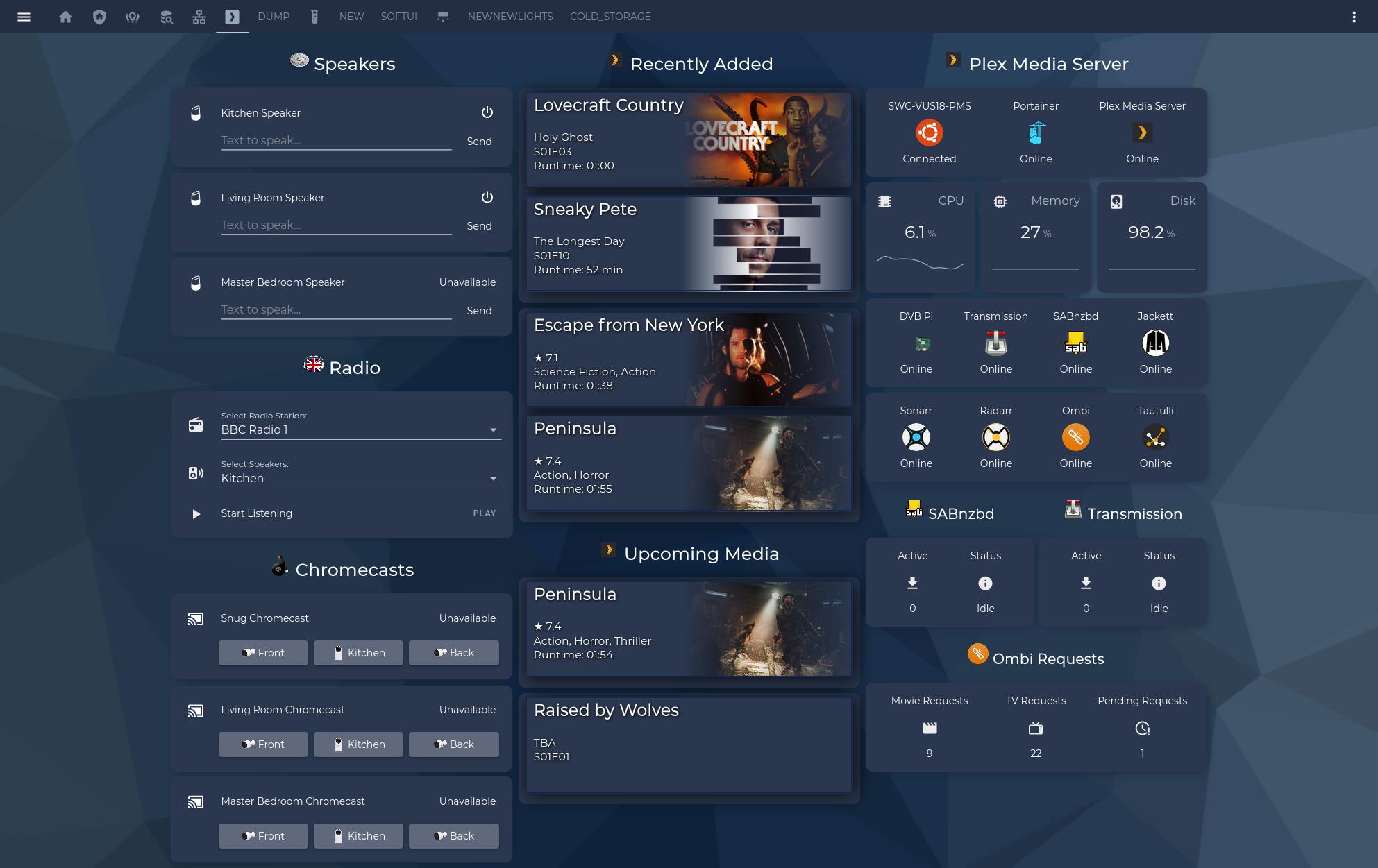Click the Portainer container icon
This screenshot has width=1378, height=868.
[x=1036, y=133]
